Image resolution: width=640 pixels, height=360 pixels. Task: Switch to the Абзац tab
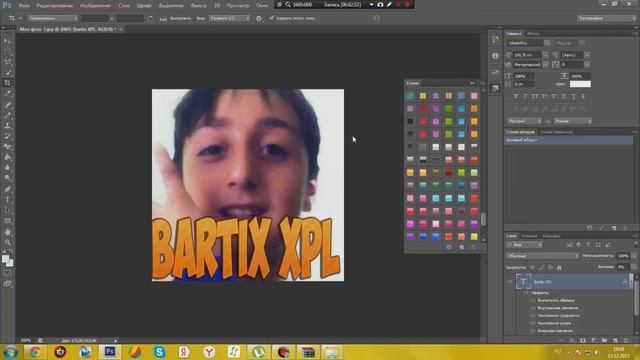[x=533, y=33]
